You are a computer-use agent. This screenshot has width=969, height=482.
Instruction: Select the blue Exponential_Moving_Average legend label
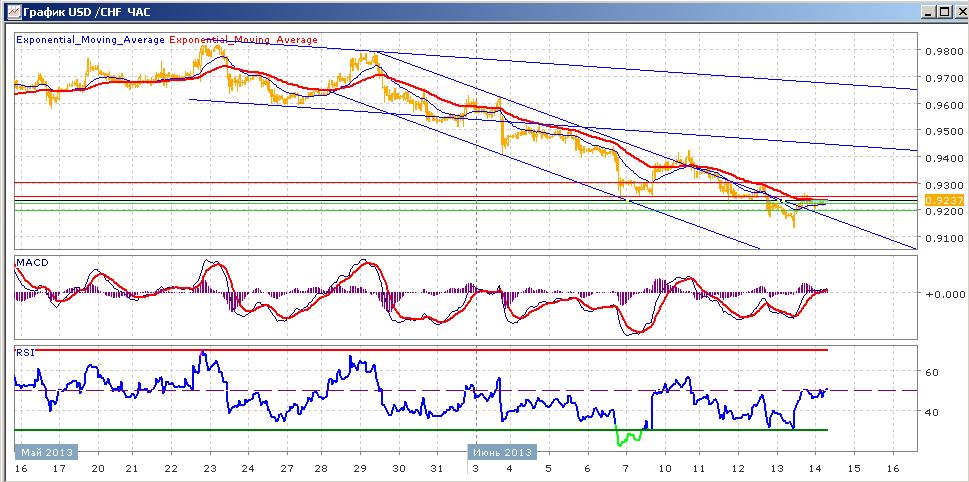pyautogui.click(x=90, y=40)
